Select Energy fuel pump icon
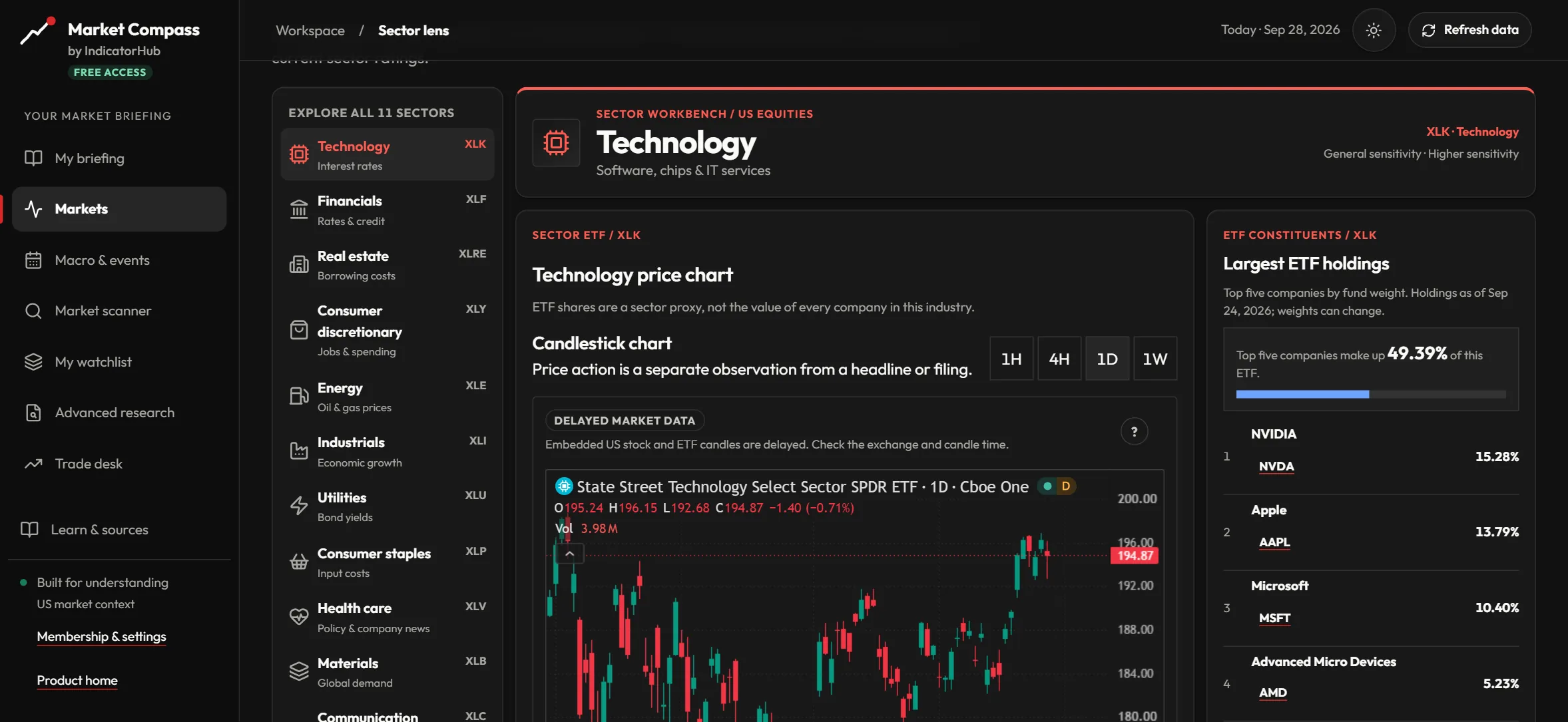Viewport: 1568px width, 722px height. 299,396
